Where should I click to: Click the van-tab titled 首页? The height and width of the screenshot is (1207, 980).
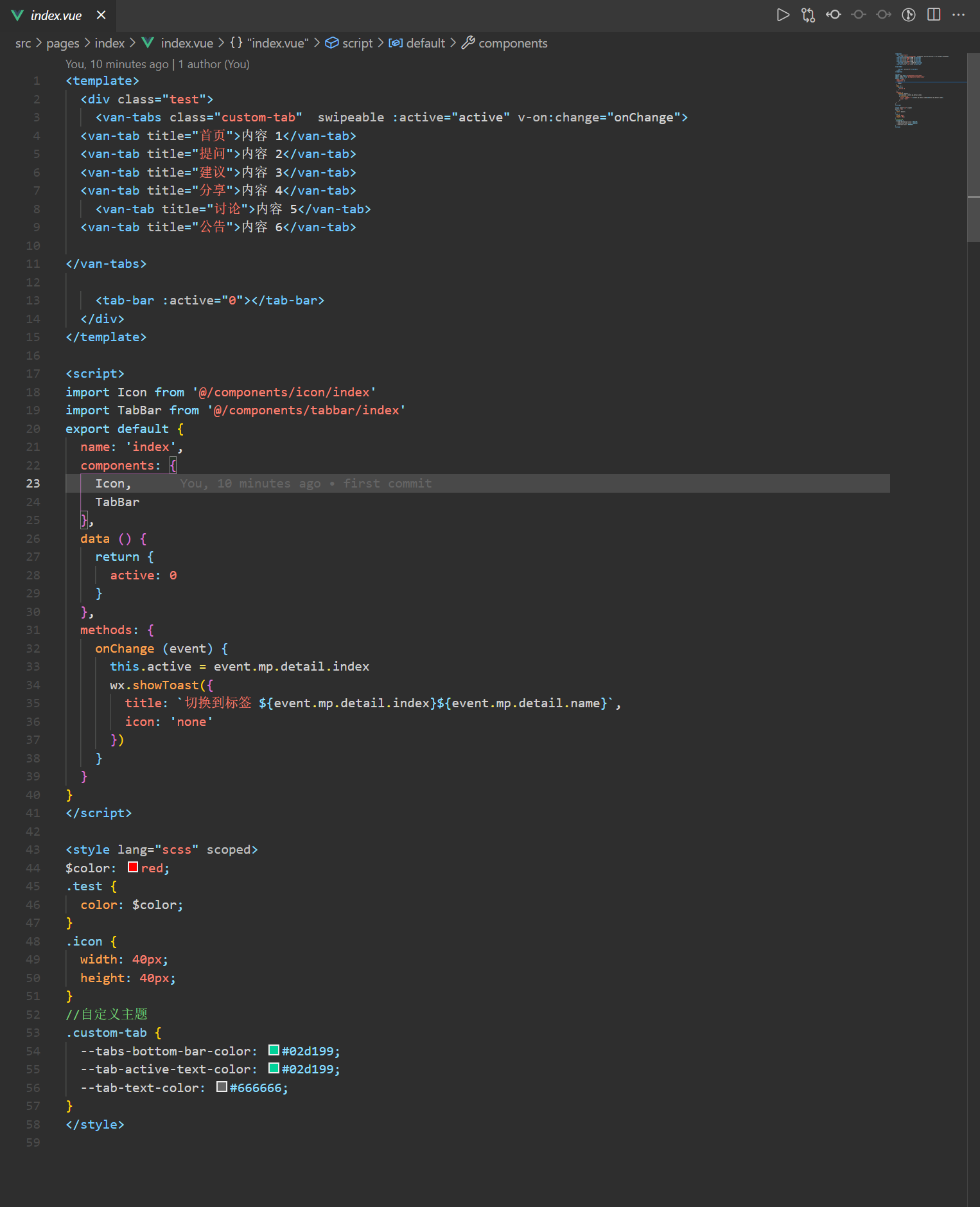click(218, 136)
